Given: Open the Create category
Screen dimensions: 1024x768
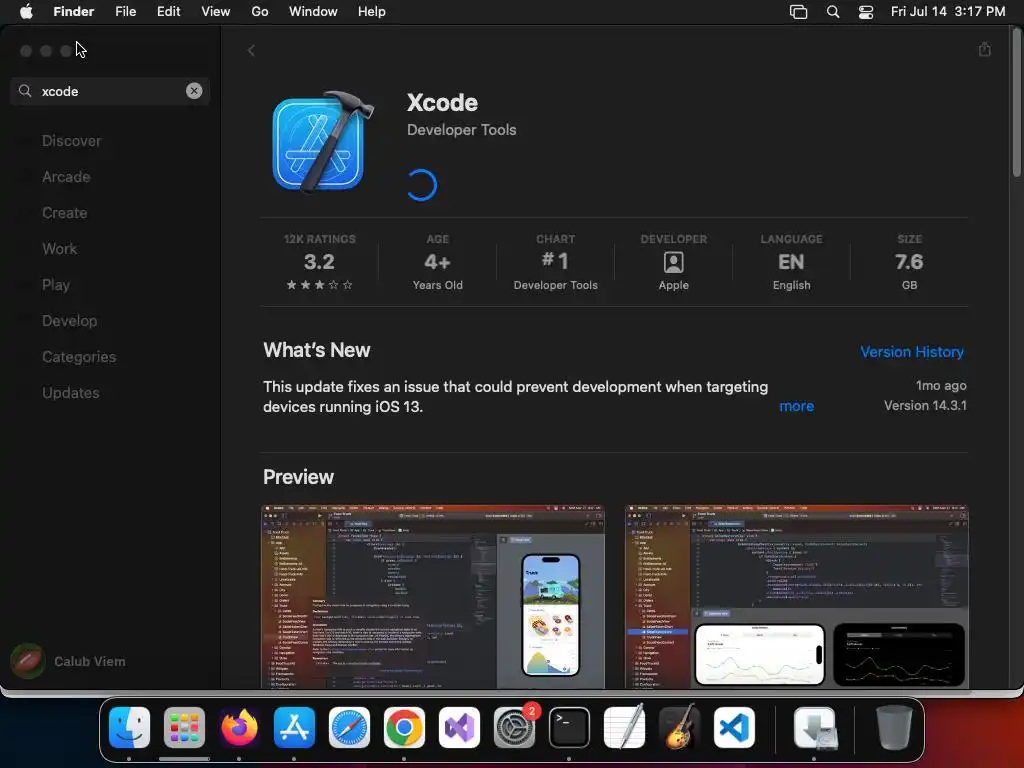Looking at the screenshot, I should pyautogui.click(x=65, y=213).
